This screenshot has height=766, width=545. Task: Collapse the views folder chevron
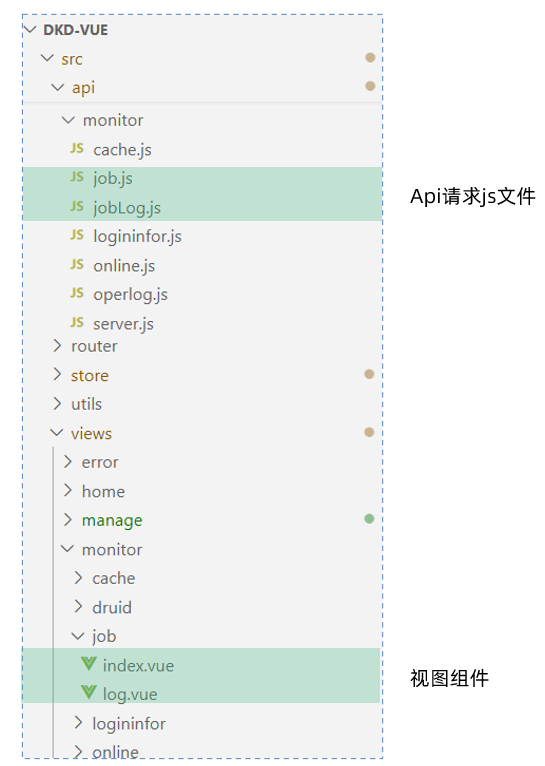pyautogui.click(x=57, y=433)
